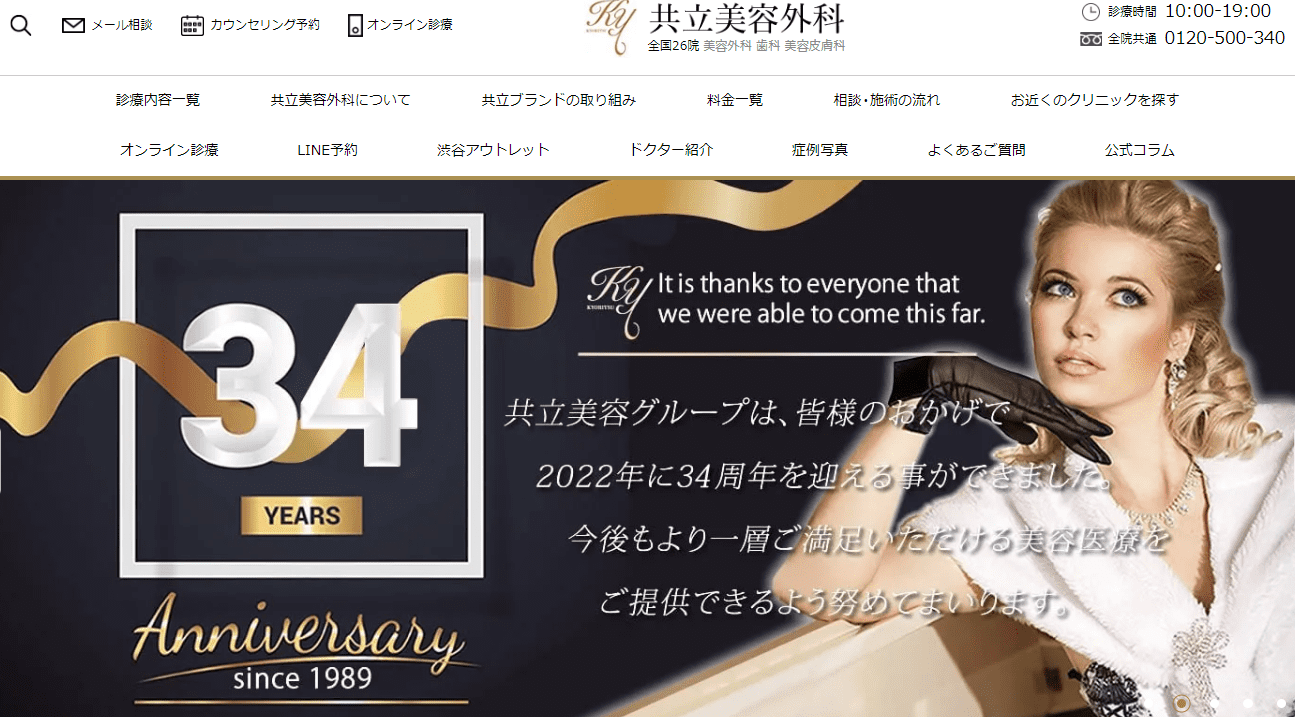Open the search magnifier icon
This screenshot has width=1295, height=717.
click(21, 26)
